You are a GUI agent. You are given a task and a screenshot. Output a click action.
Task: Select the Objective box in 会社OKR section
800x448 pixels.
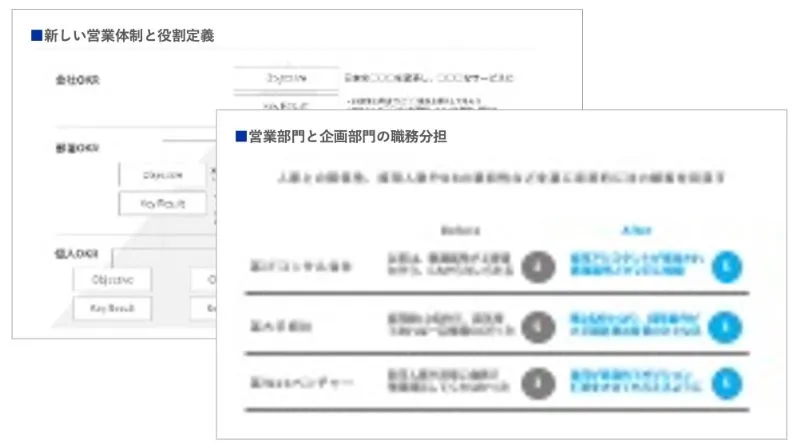click(x=286, y=78)
